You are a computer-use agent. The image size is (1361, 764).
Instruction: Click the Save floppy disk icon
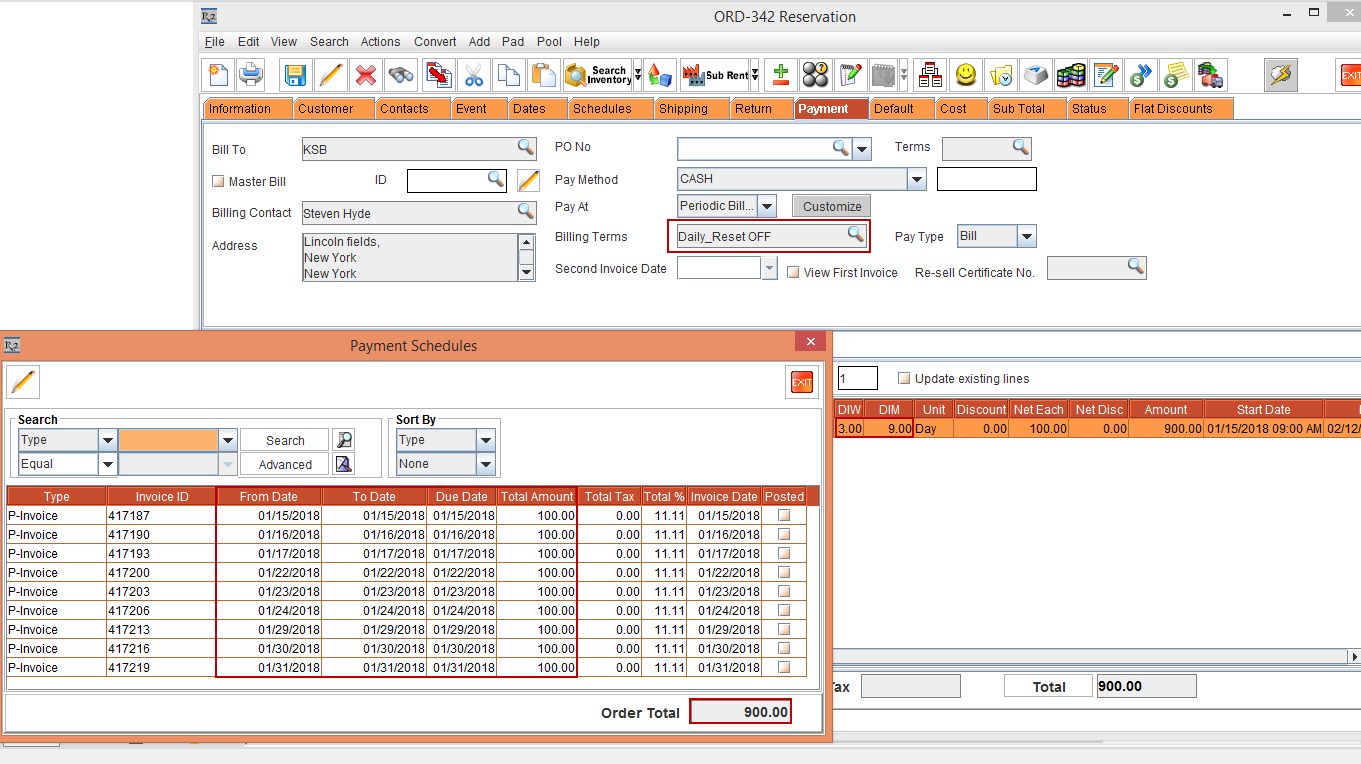(295, 75)
